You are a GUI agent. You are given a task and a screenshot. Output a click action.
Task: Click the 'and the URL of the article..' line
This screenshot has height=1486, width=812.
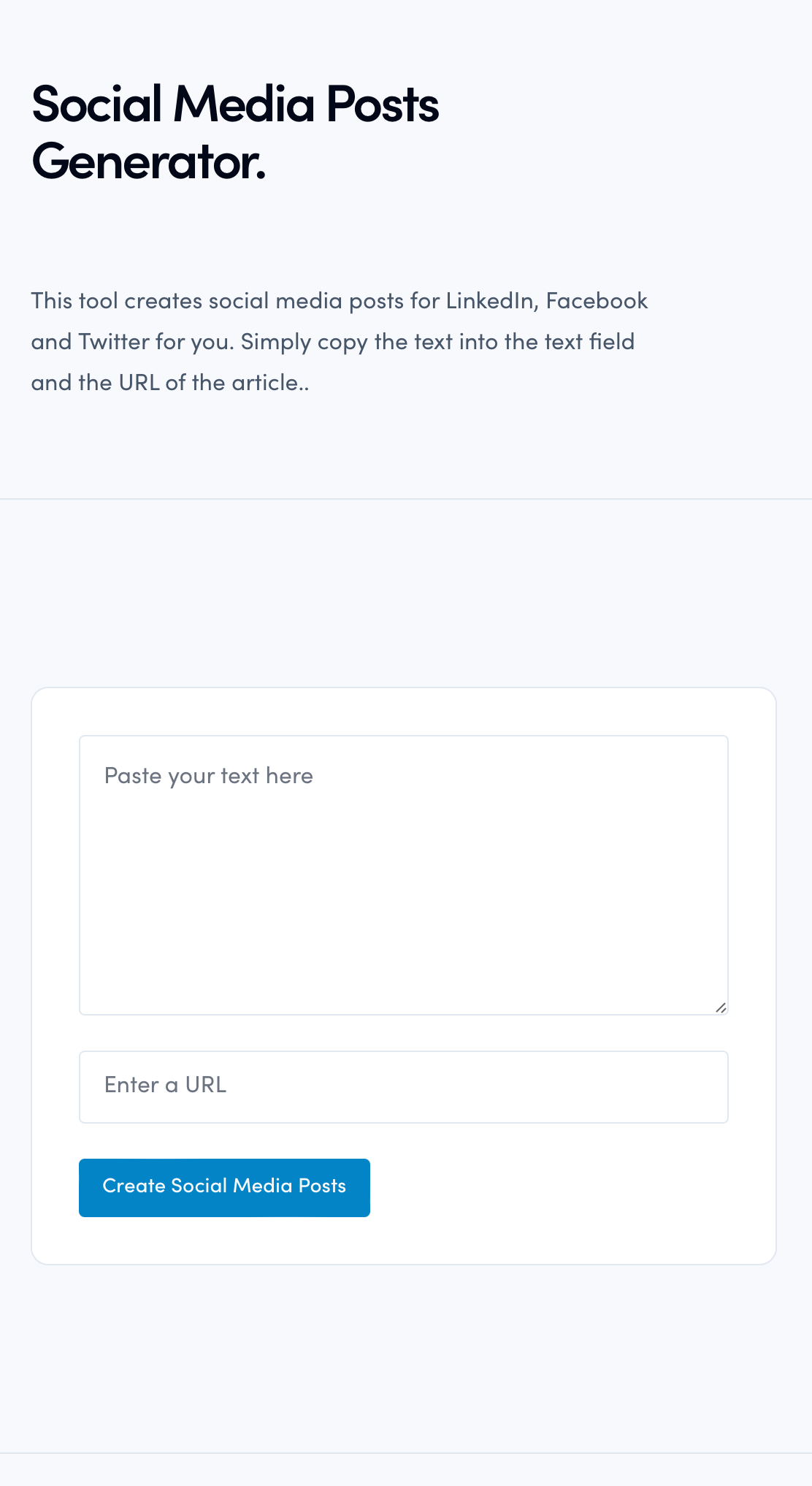[169, 383]
